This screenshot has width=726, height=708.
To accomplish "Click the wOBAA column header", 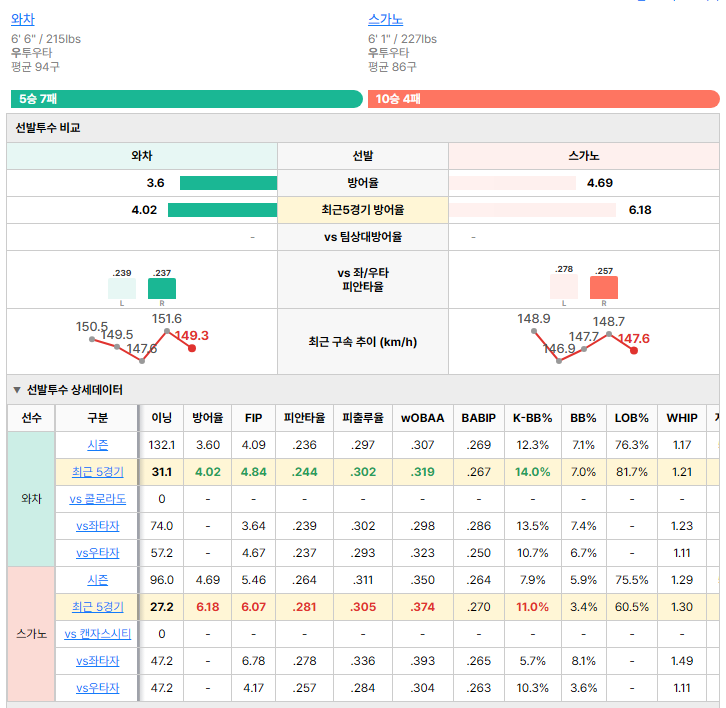I will [423, 418].
